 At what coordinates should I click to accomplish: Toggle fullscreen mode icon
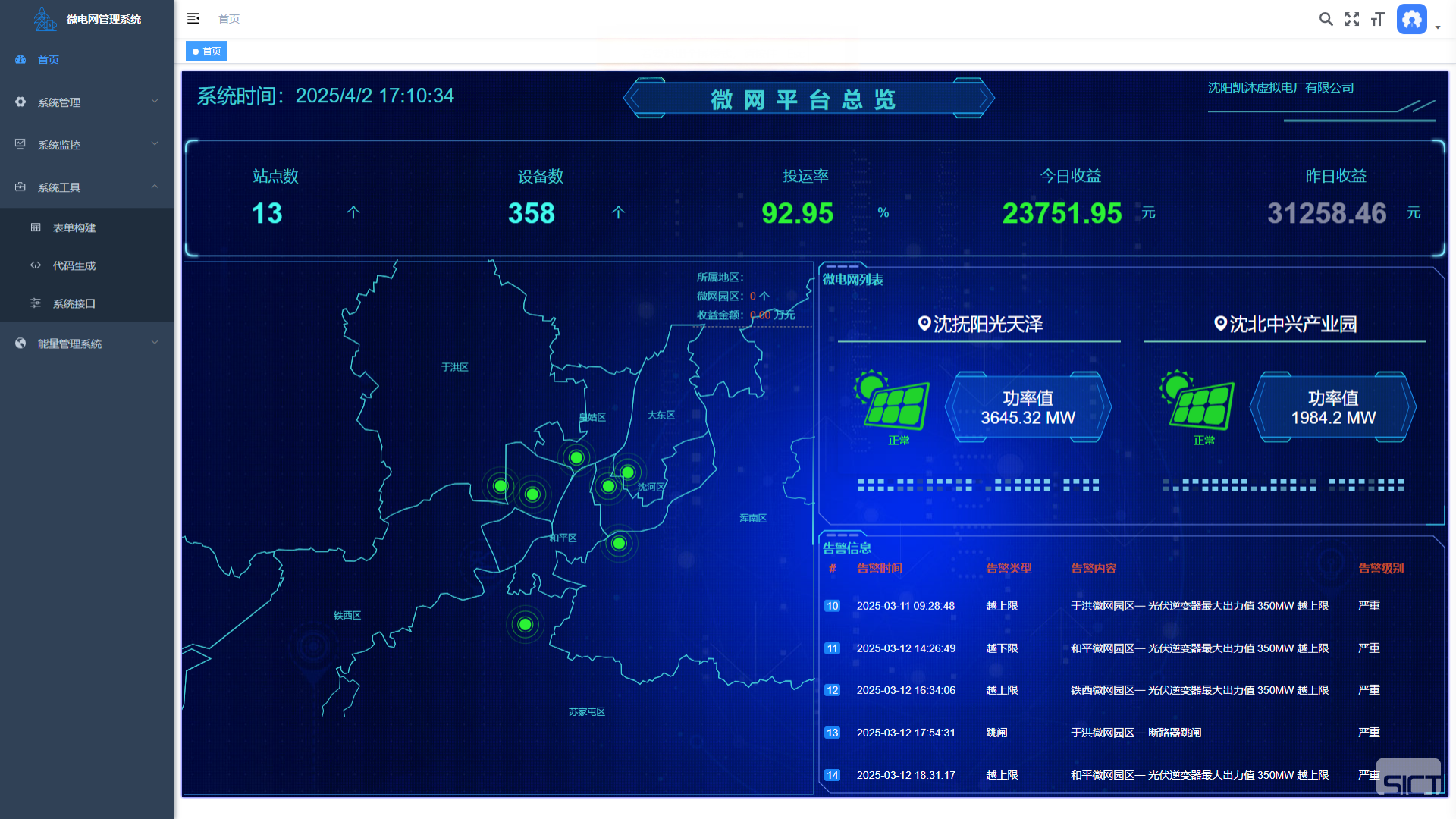1352,19
